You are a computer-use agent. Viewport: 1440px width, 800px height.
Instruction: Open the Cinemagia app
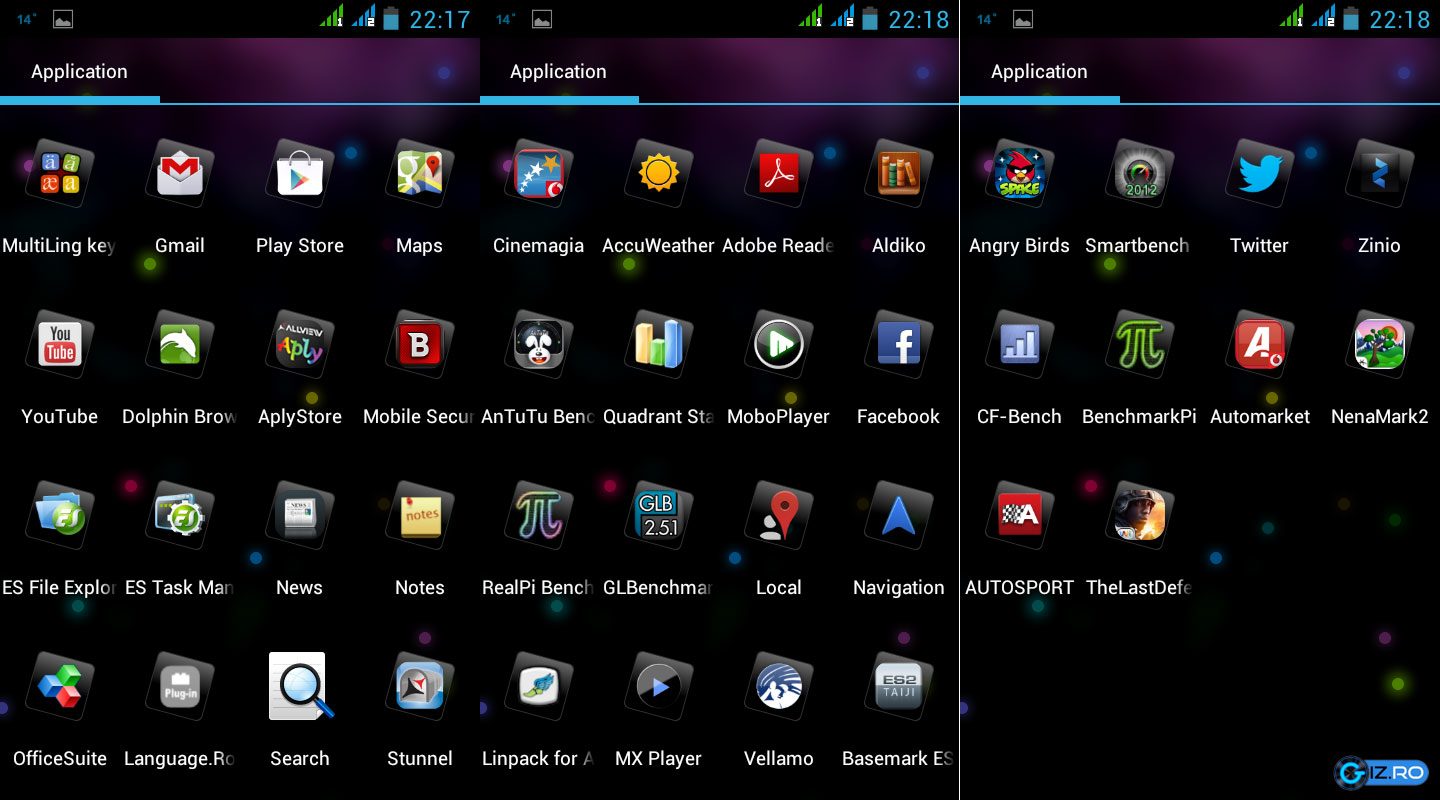(539, 173)
